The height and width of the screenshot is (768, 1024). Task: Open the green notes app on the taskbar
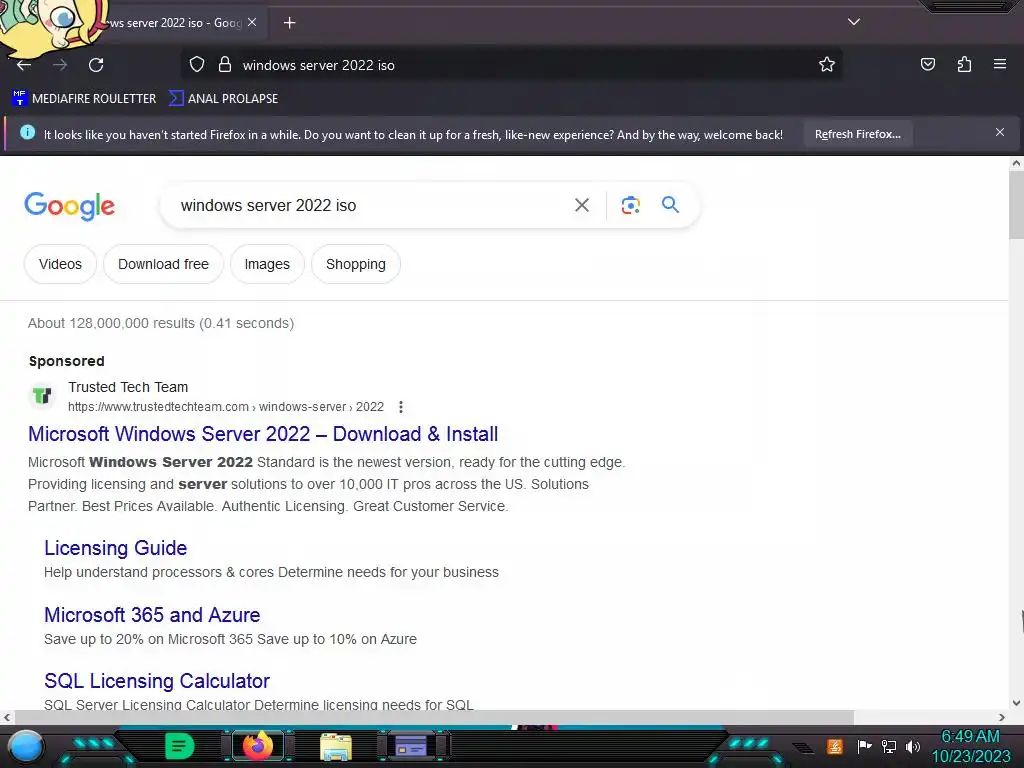[x=179, y=746]
